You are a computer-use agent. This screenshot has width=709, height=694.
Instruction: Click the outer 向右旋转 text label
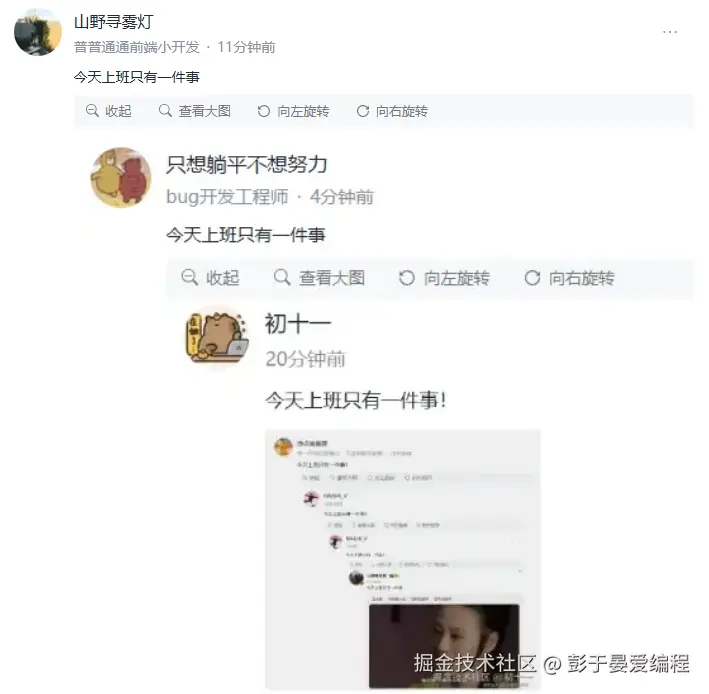coord(402,111)
